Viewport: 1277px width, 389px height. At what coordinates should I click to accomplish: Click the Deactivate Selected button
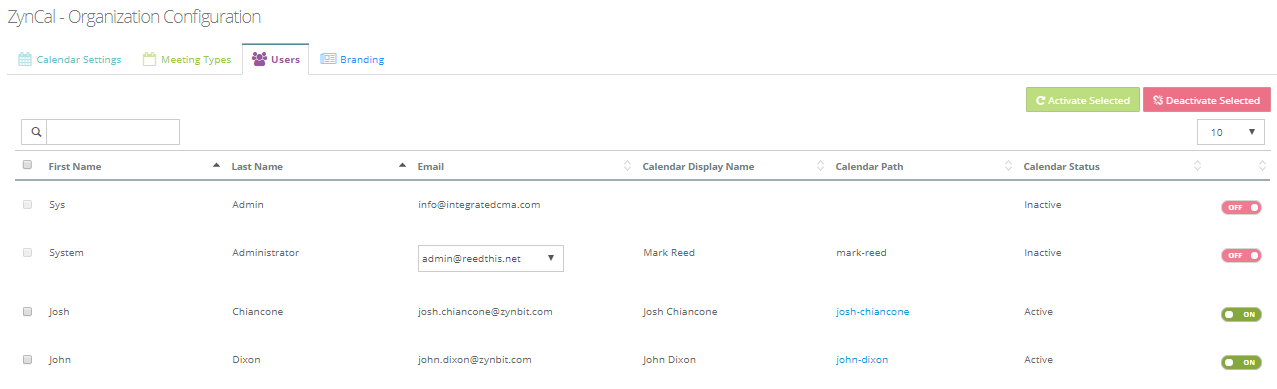coord(1206,100)
